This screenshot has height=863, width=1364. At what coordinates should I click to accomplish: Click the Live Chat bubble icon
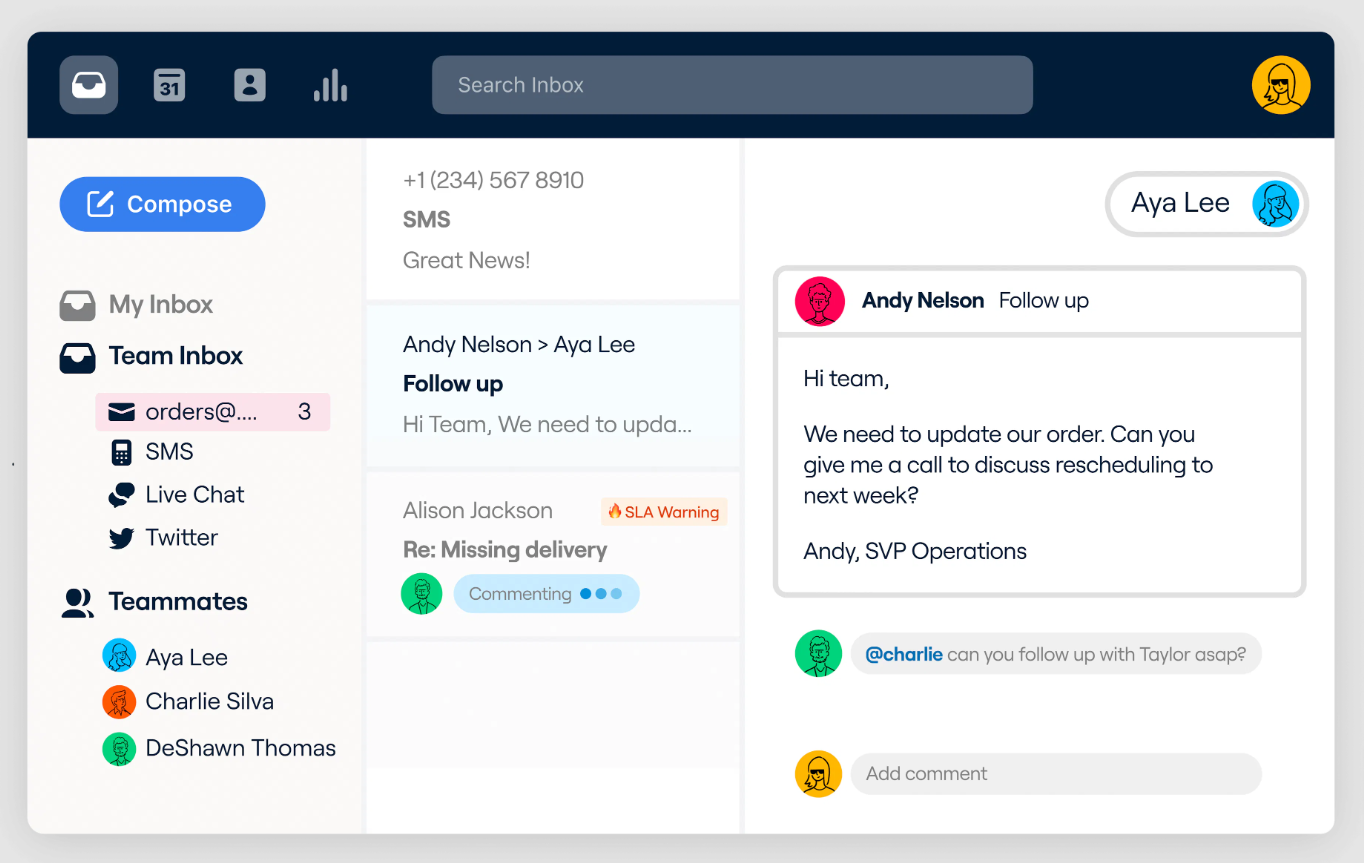tap(121, 495)
